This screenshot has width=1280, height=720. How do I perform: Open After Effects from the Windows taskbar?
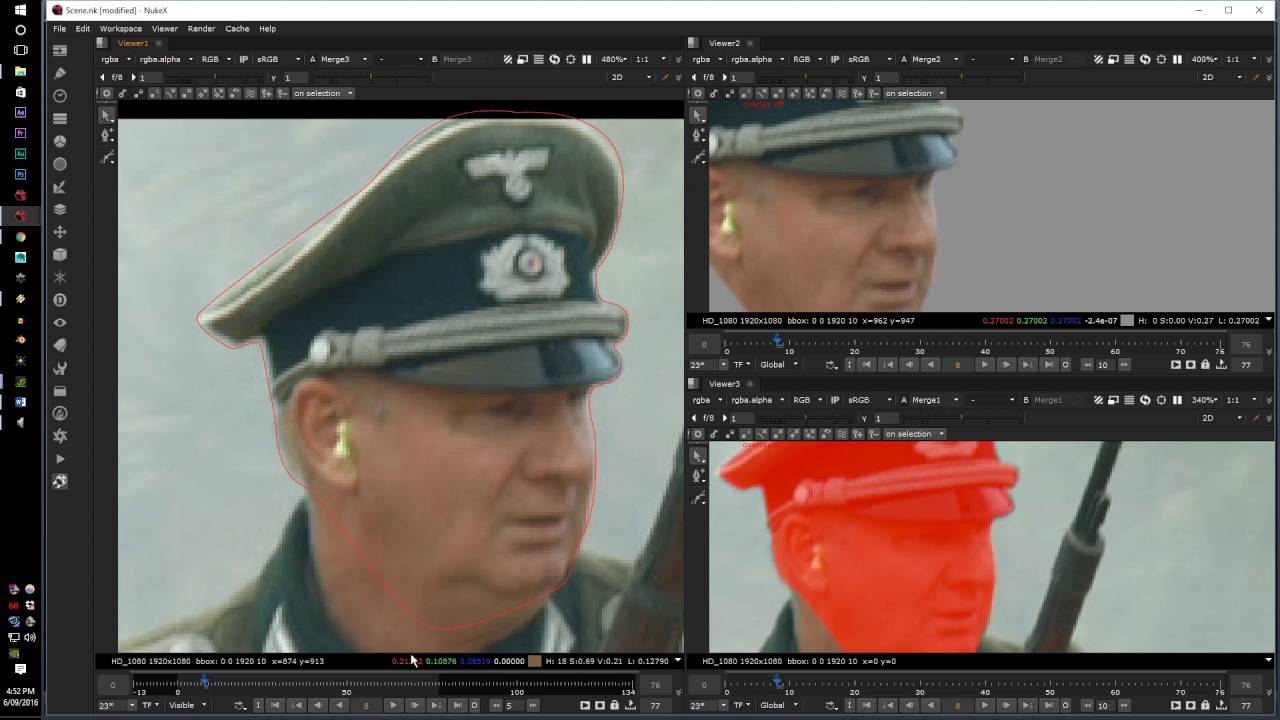[x=20, y=112]
